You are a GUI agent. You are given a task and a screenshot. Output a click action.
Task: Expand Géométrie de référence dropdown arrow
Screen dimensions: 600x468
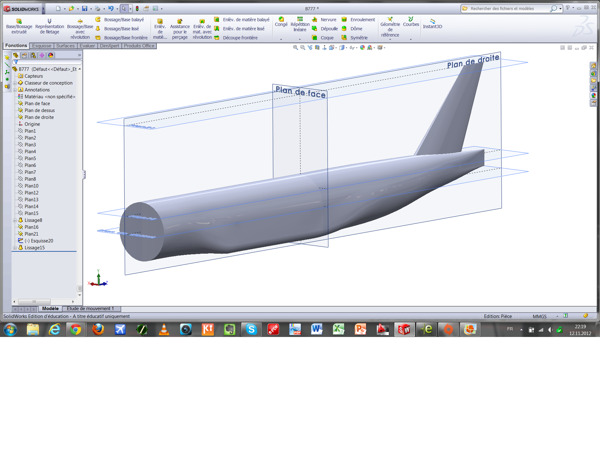[x=390, y=39]
